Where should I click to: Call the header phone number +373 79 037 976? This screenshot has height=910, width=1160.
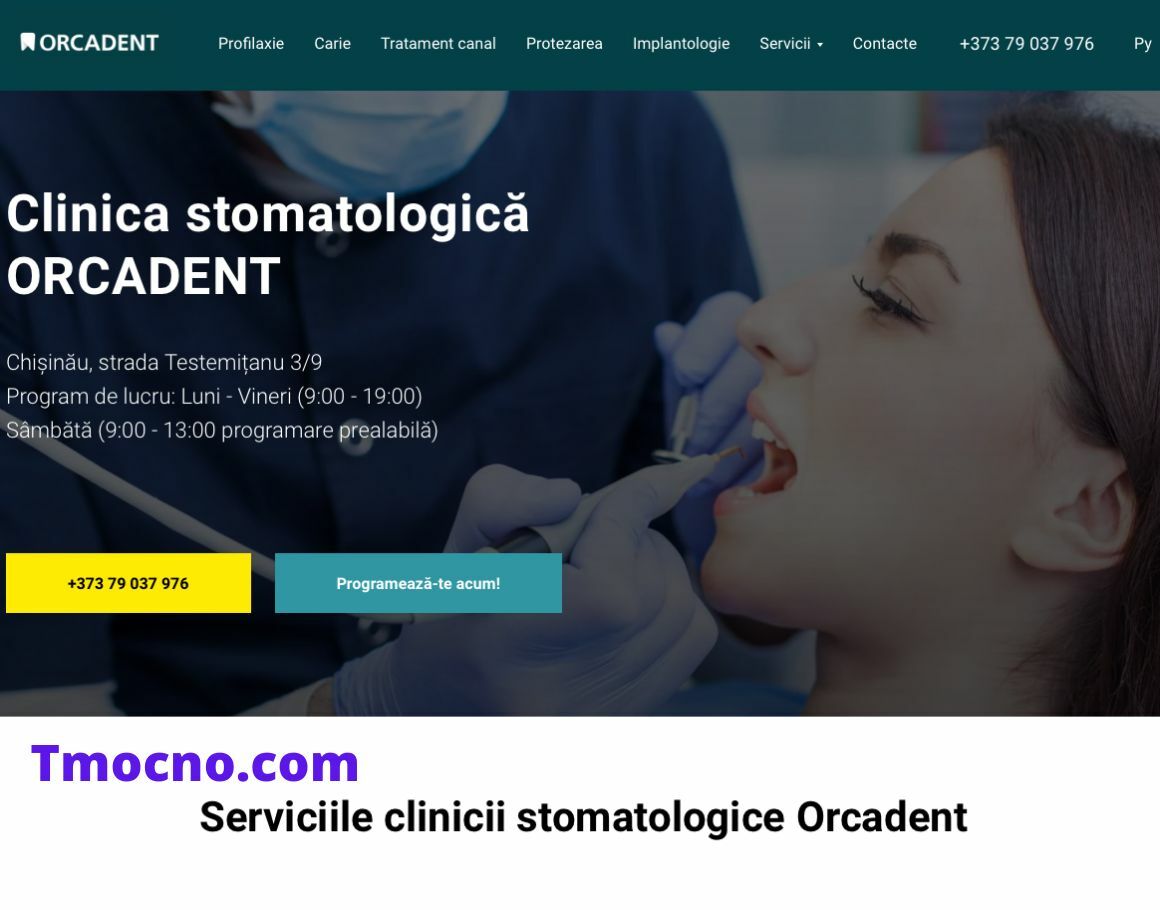pos(1026,44)
